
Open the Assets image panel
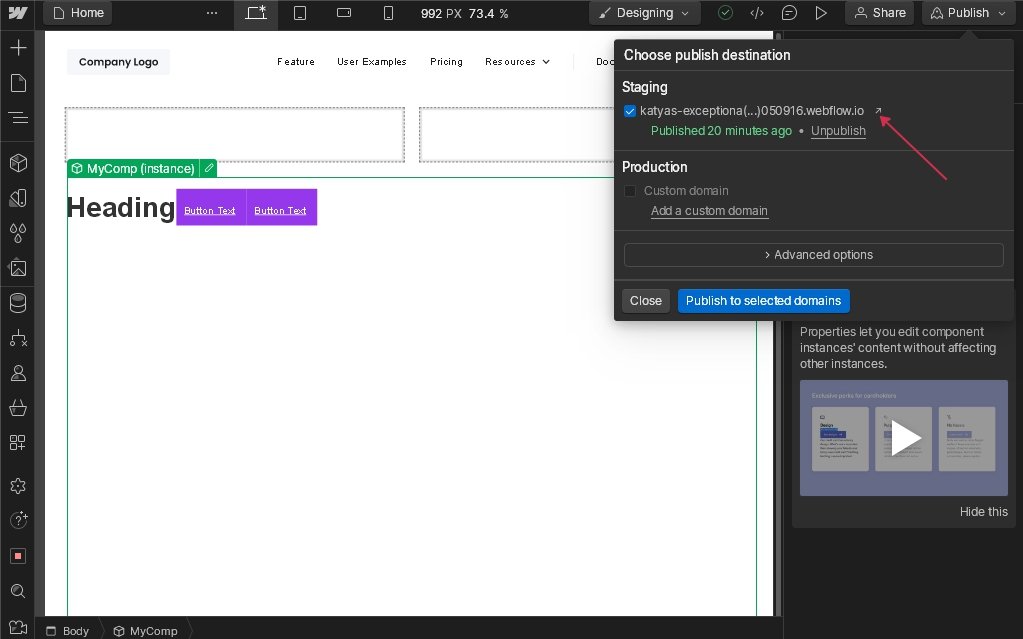coord(18,268)
